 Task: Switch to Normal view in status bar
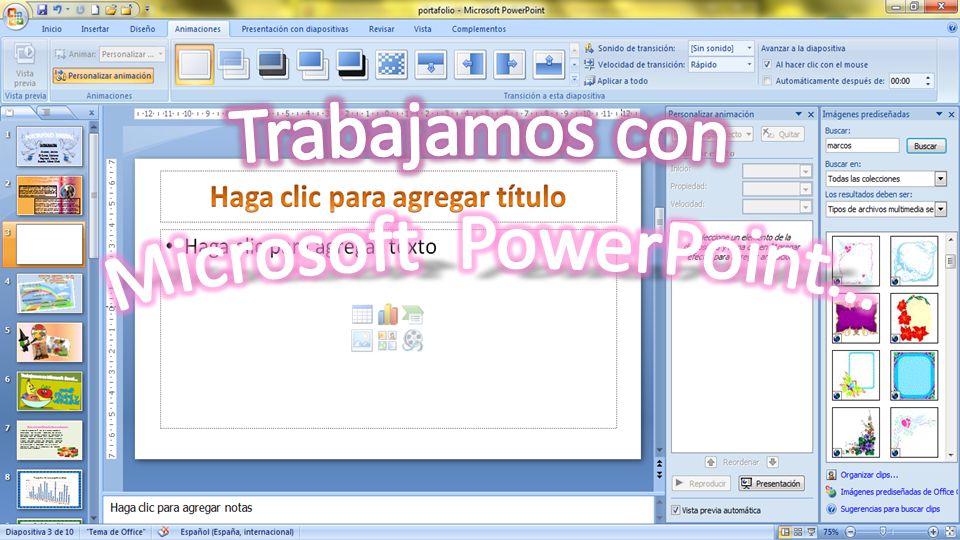(x=785, y=532)
